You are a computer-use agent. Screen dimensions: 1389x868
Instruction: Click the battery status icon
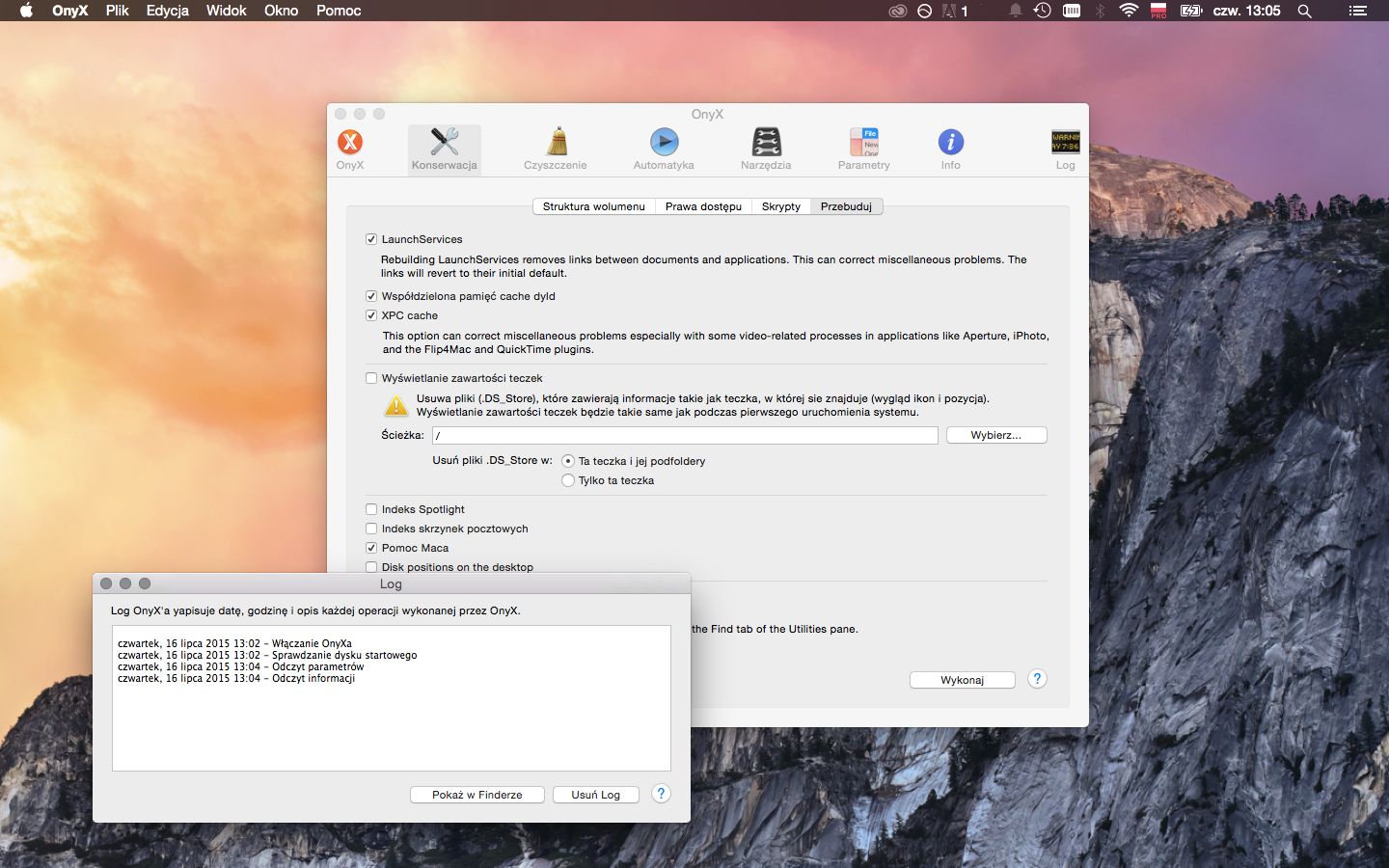1191,11
